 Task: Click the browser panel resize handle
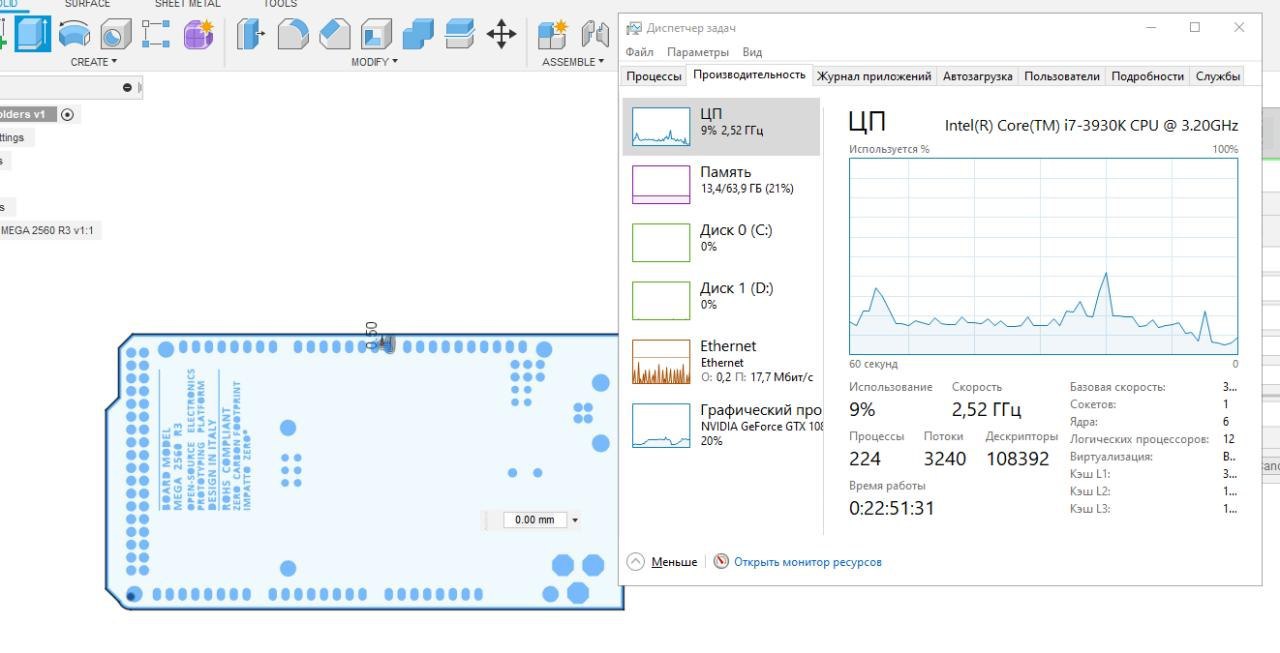140,88
